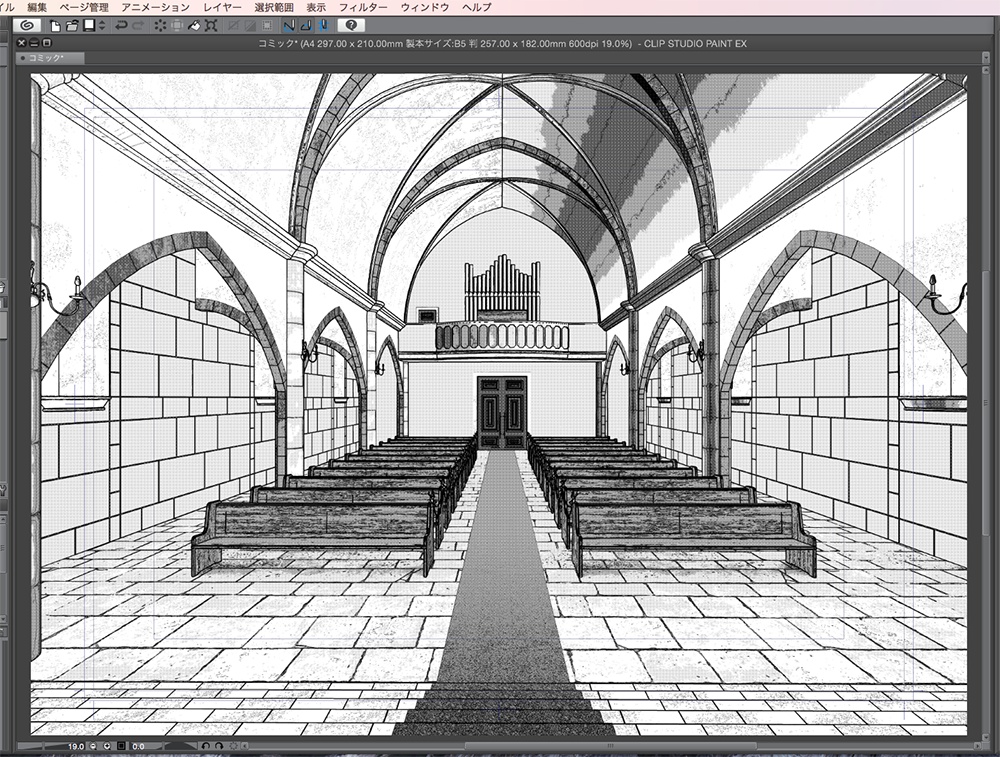Zoom in with the plus button

[x=107, y=746]
